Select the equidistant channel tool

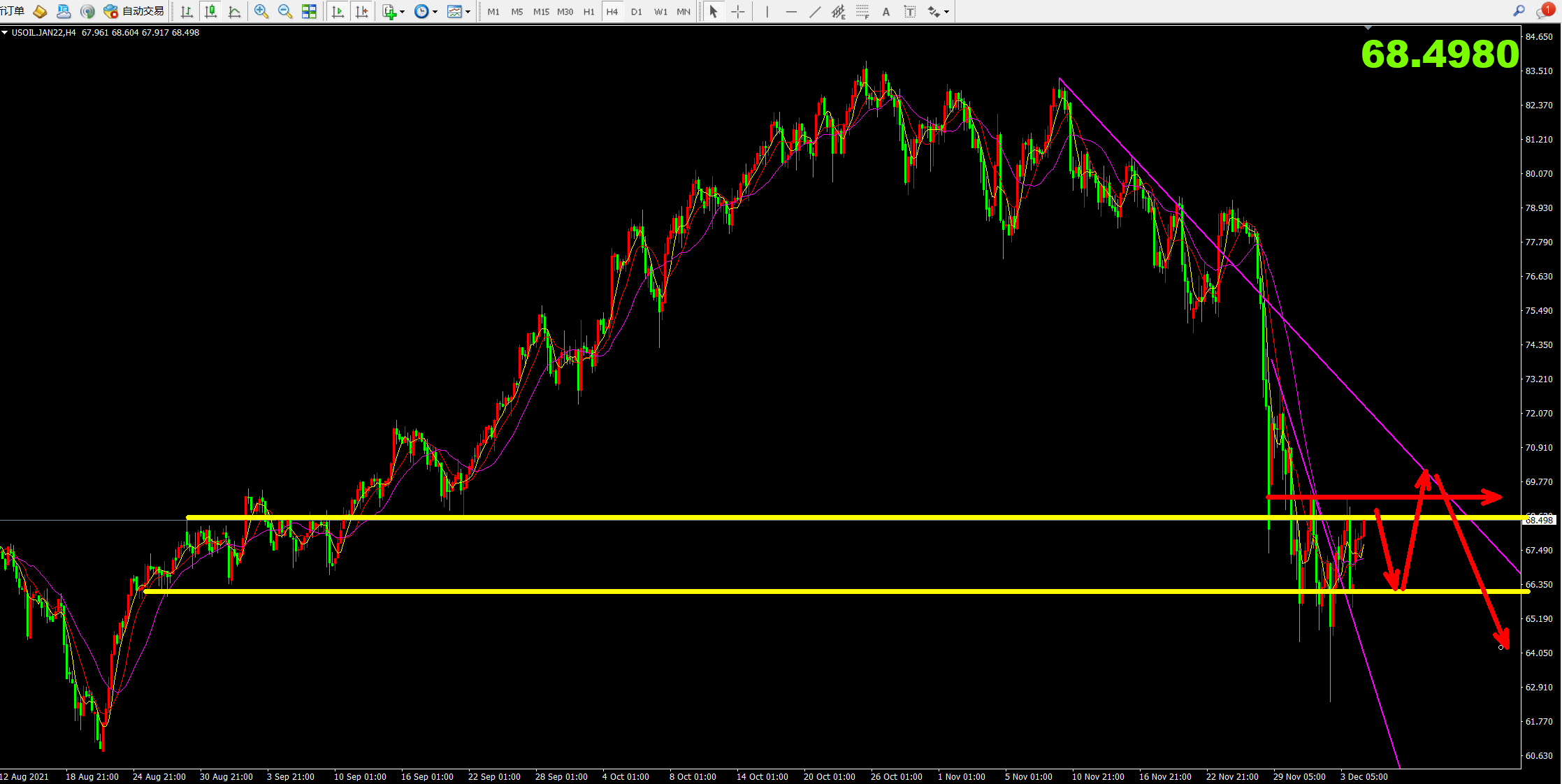839,11
